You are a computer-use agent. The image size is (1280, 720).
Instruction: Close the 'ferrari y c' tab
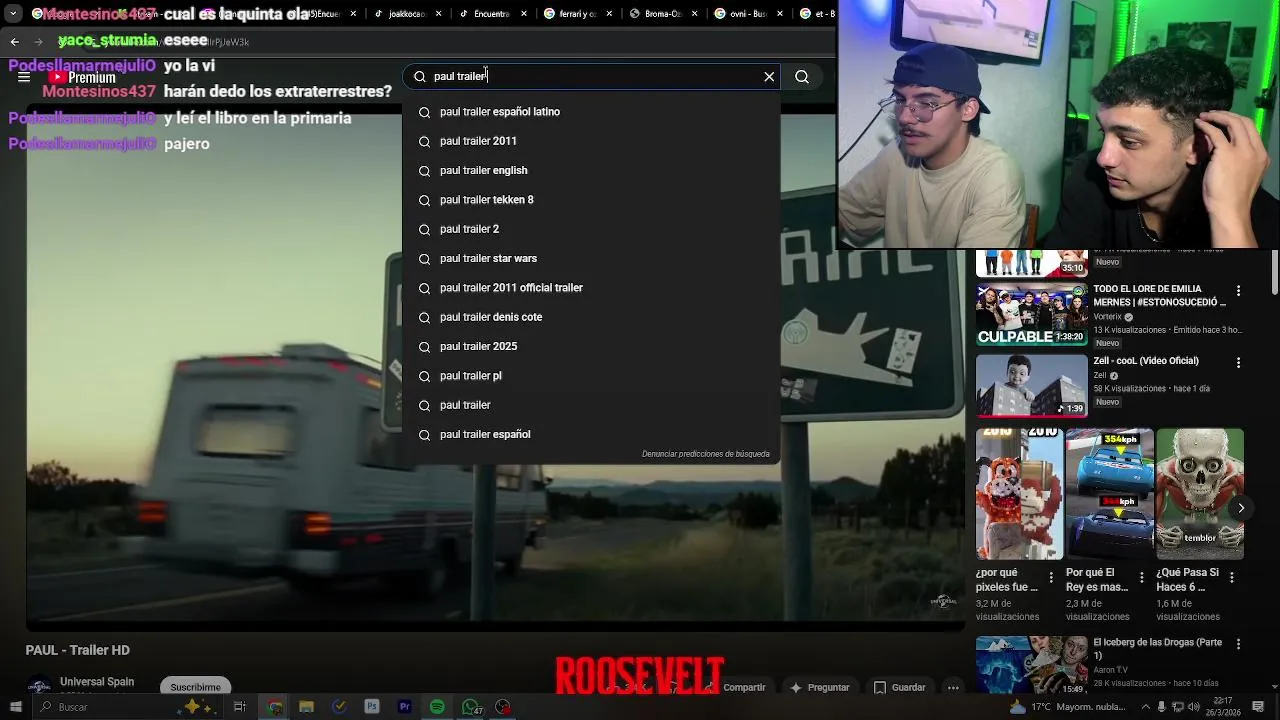coord(607,14)
